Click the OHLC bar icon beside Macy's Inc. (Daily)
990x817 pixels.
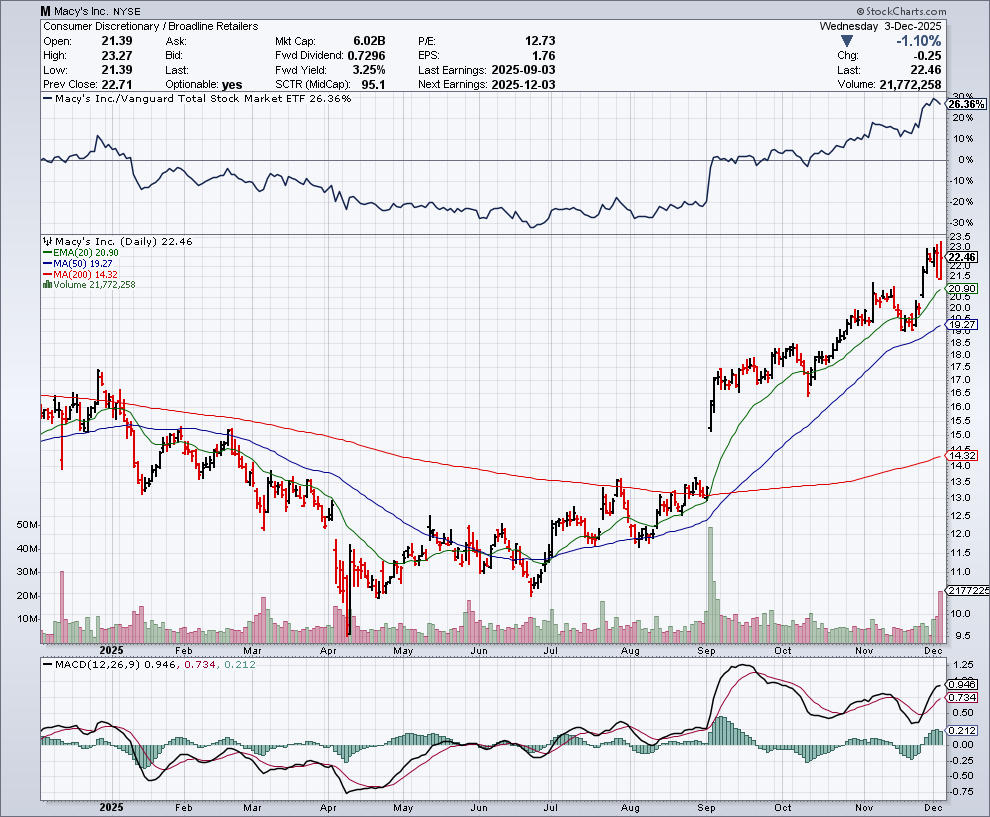[x=45, y=241]
